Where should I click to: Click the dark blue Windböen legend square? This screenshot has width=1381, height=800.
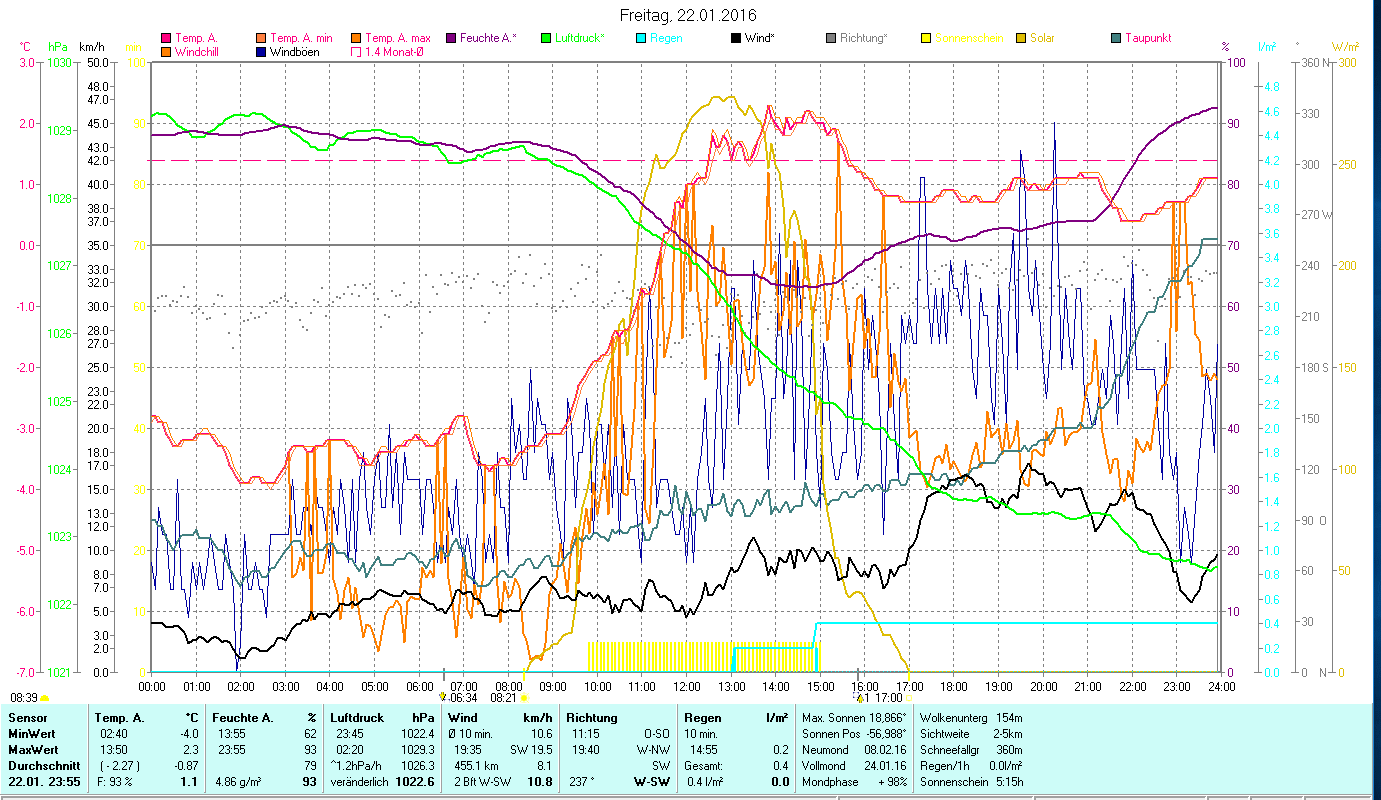(x=260, y=52)
